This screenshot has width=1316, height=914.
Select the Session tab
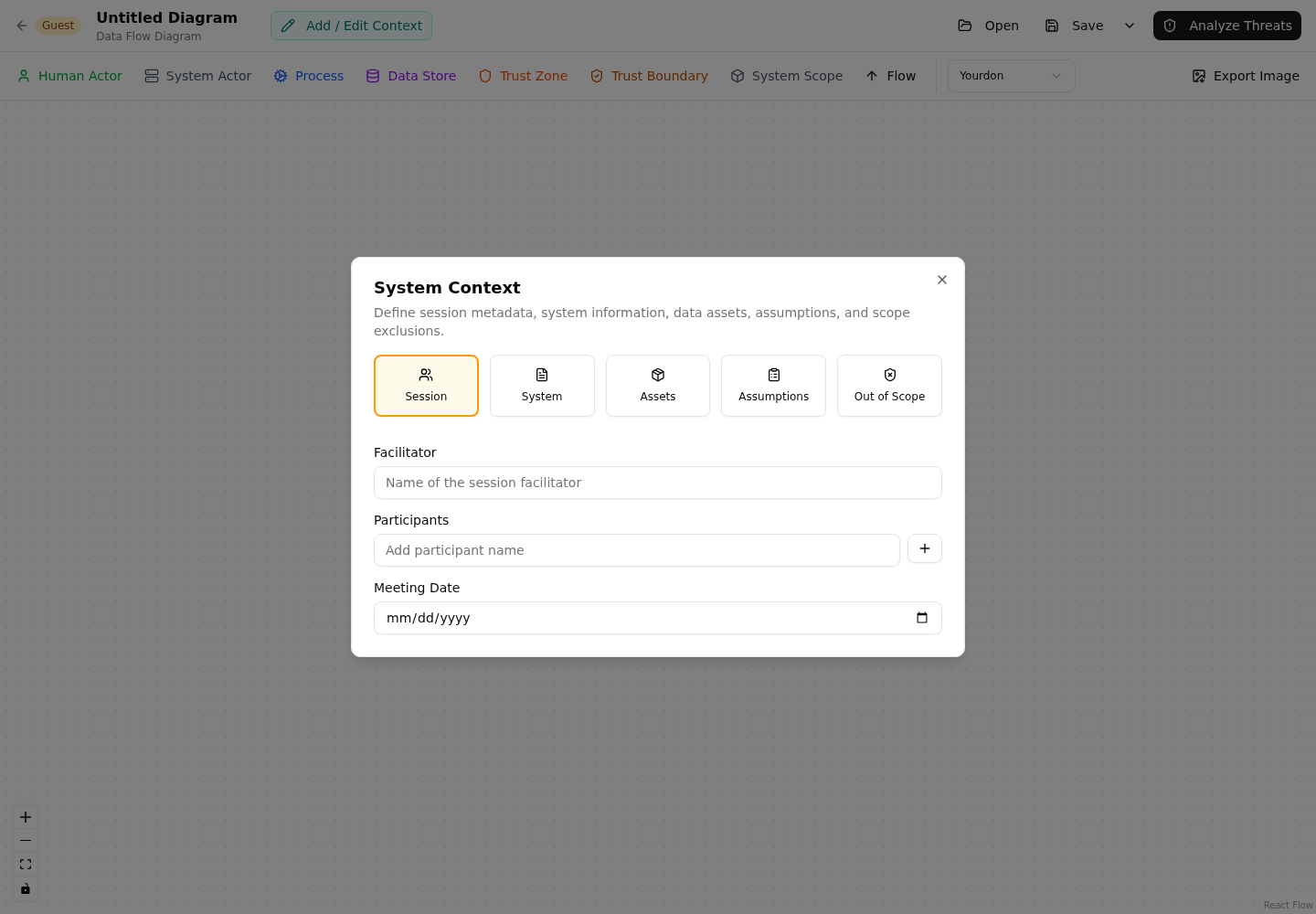click(x=426, y=386)
